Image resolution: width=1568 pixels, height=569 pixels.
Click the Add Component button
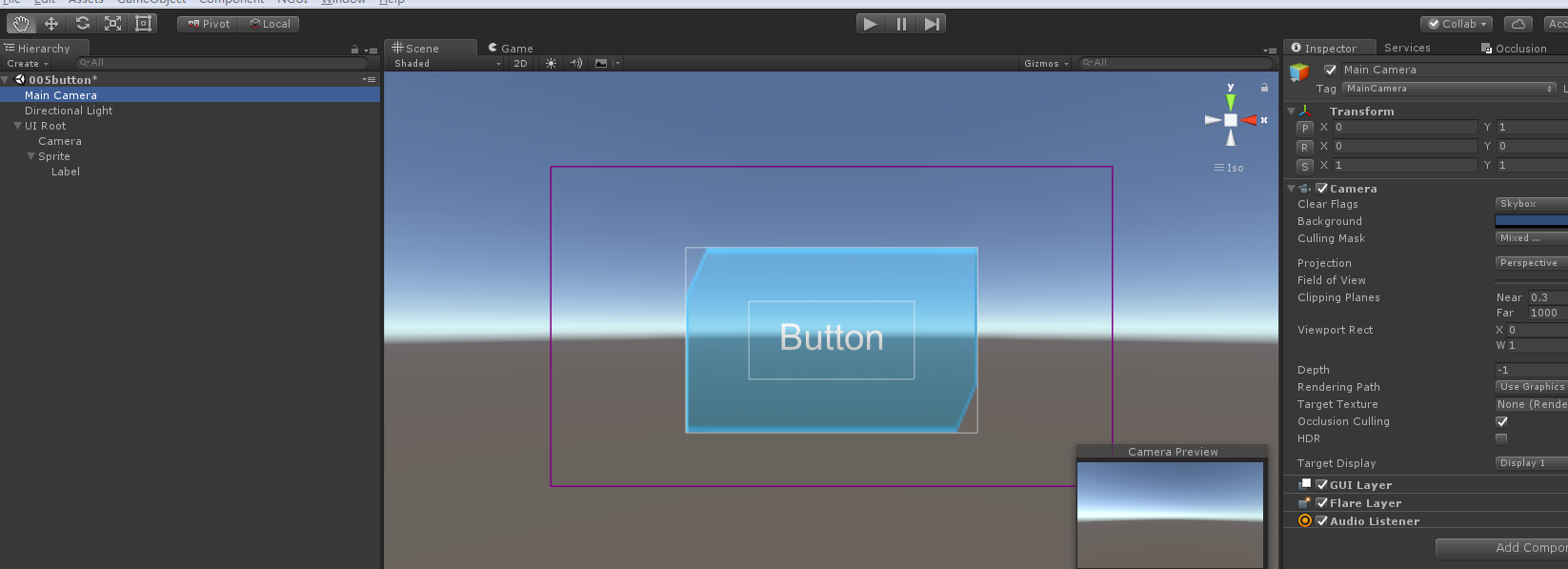[1502, 548]
